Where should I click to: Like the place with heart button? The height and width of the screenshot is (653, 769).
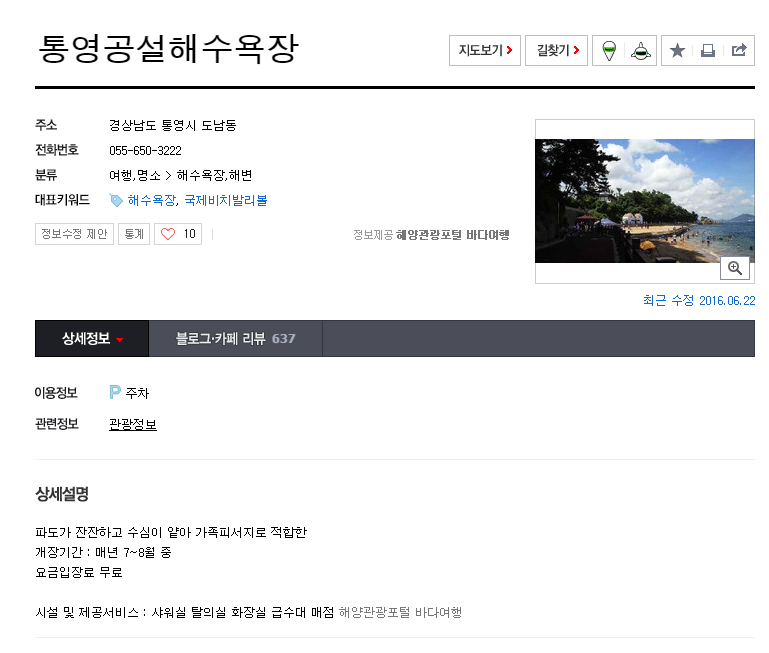click(178, 234)
